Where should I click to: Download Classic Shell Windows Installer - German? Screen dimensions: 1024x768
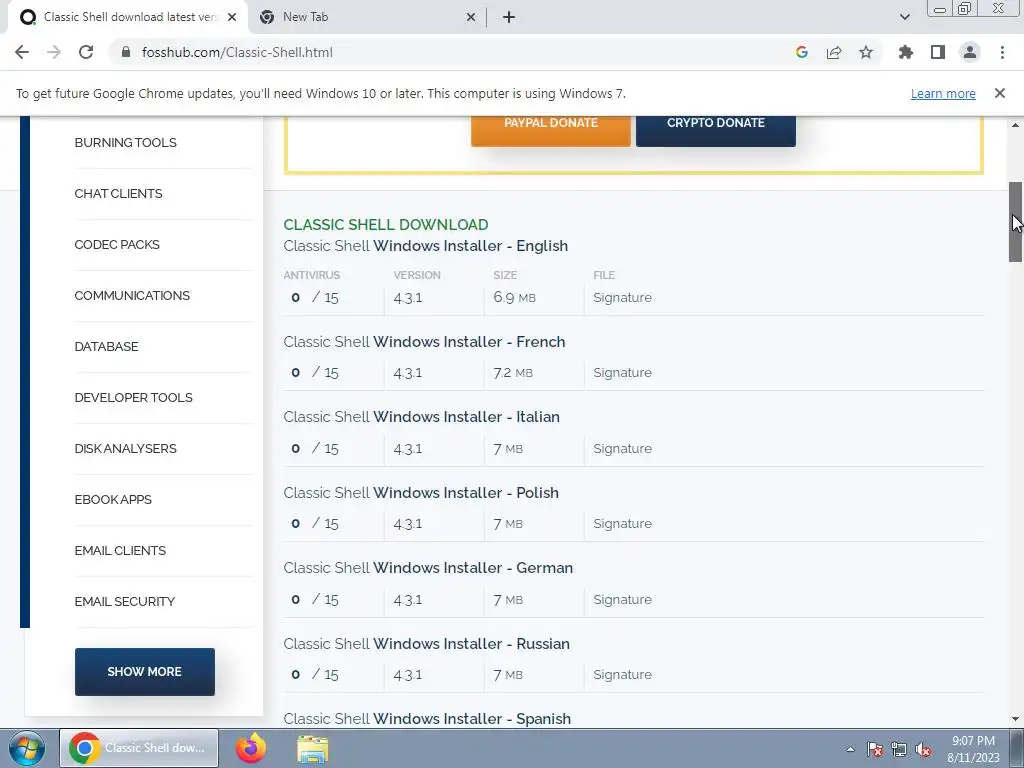pos(428,568)
